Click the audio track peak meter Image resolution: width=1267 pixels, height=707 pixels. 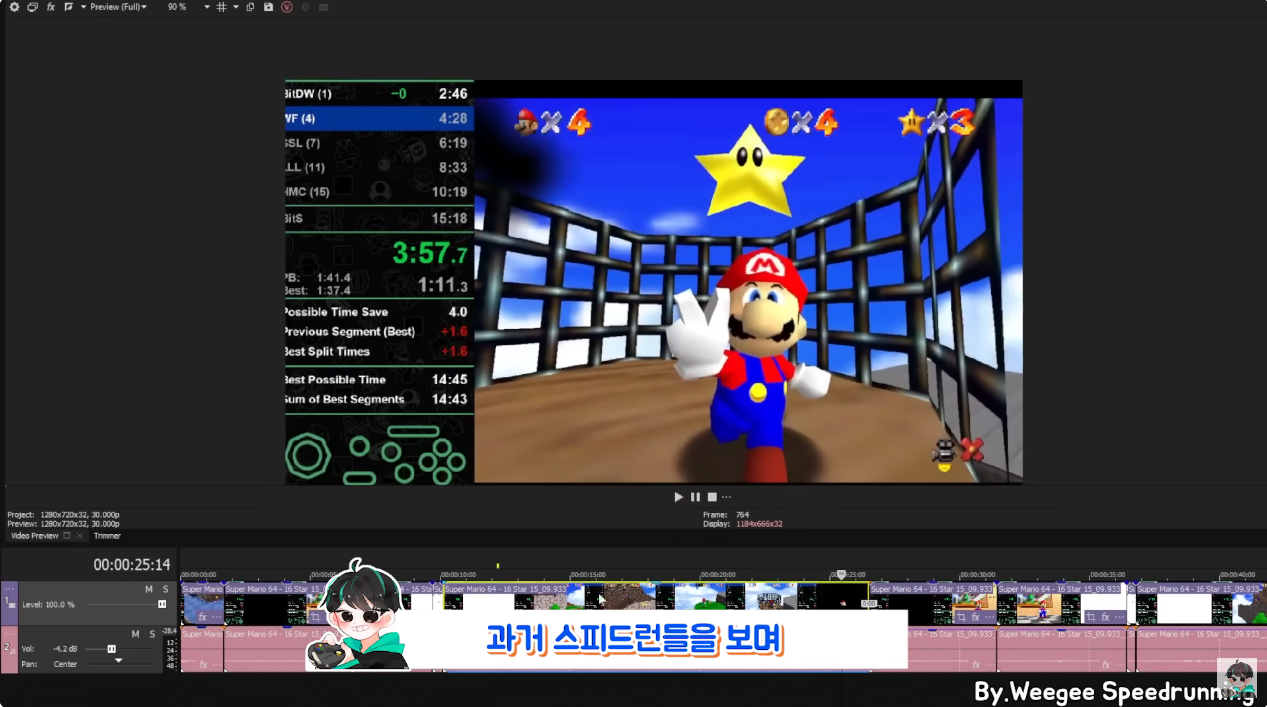click(x=169, y=650)
